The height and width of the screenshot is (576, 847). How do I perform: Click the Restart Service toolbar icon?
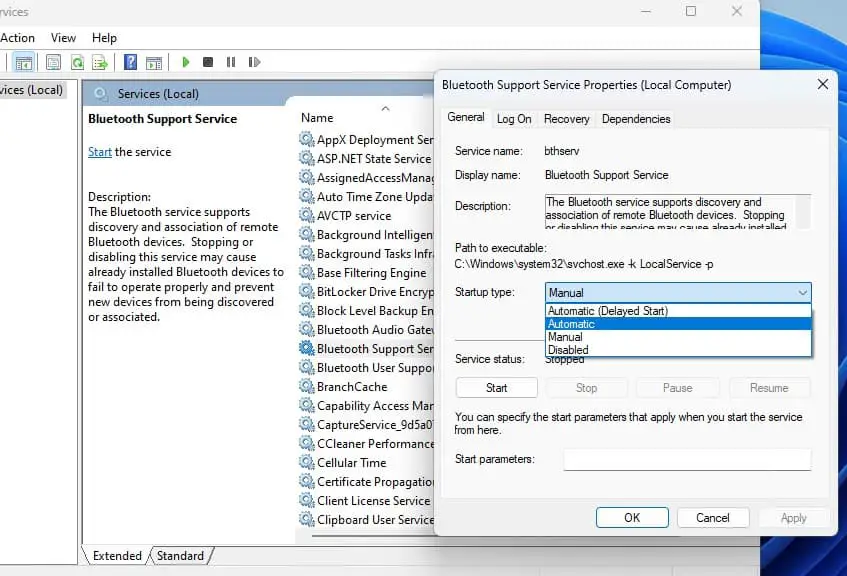pyautogui.click(x=254, y=62)
